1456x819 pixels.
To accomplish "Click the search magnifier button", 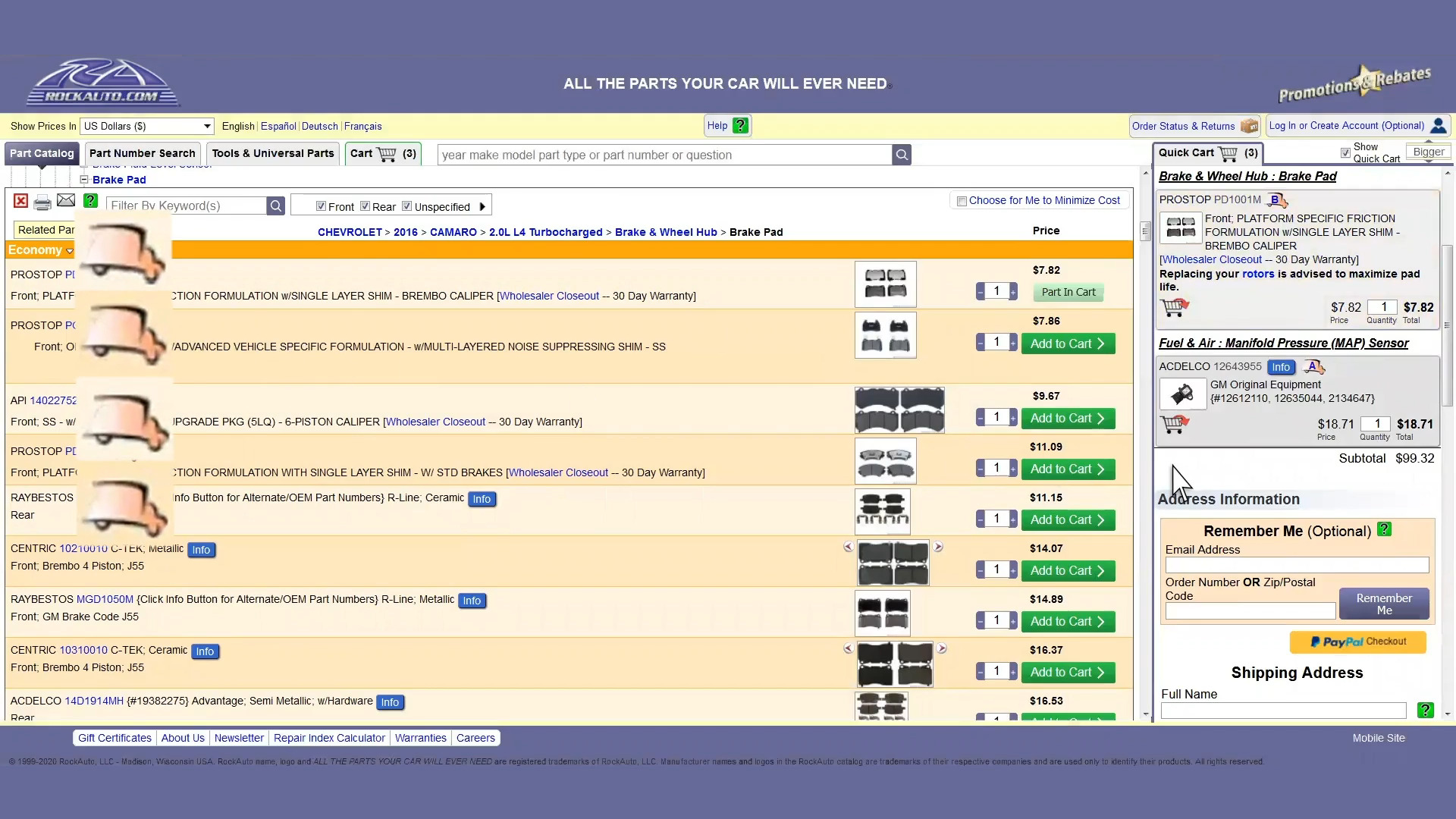I will pos(902,155).
